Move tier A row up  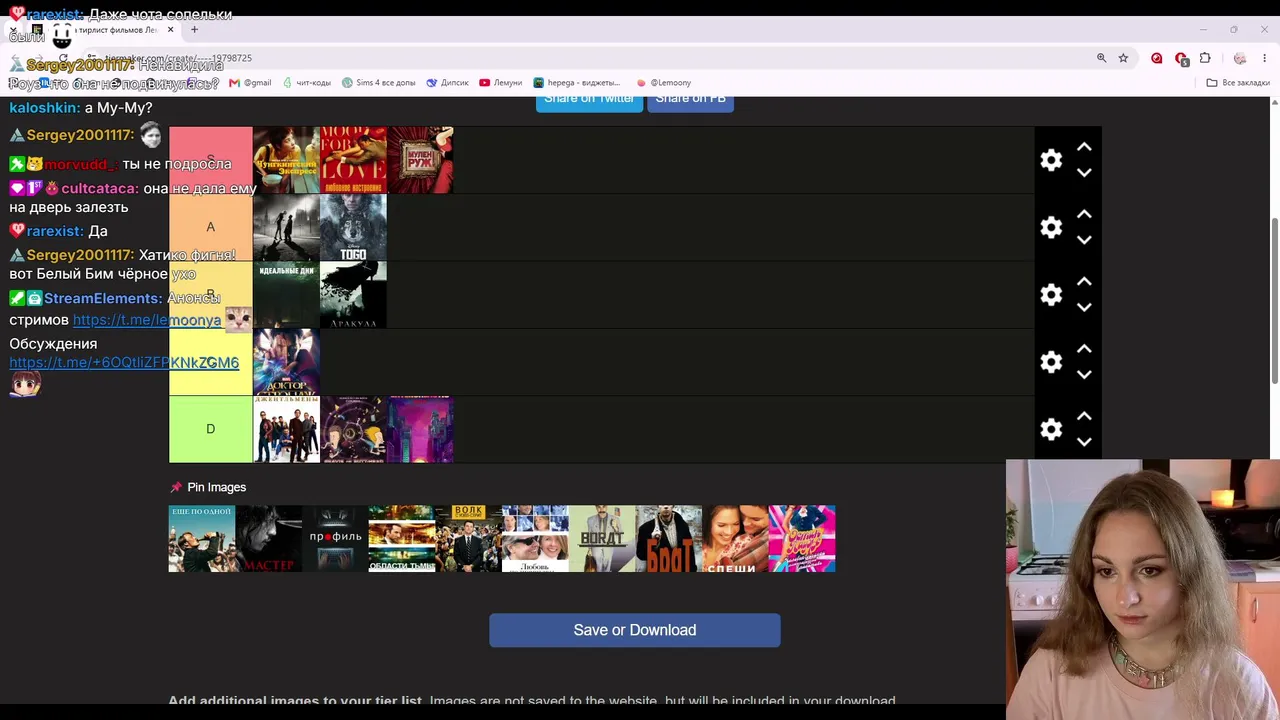[x=1084, y=214]
